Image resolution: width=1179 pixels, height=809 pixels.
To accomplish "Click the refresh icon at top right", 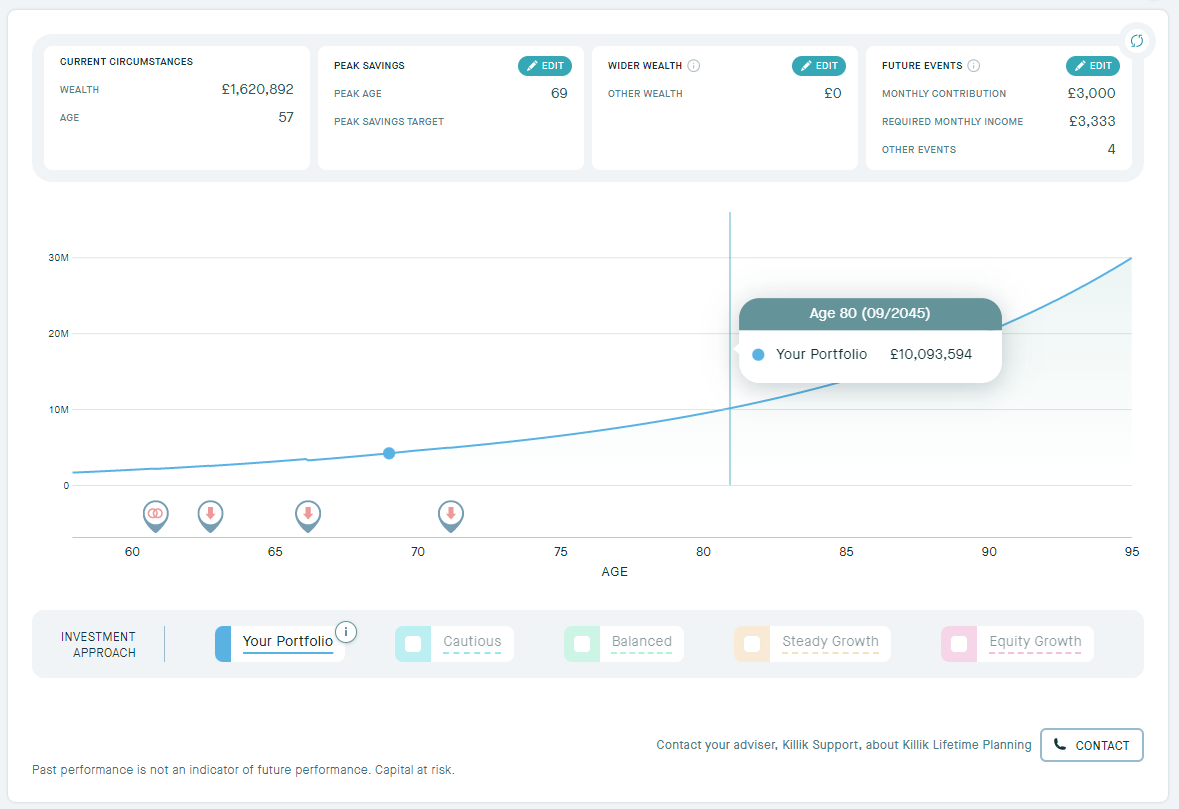I will (1136, 41).
